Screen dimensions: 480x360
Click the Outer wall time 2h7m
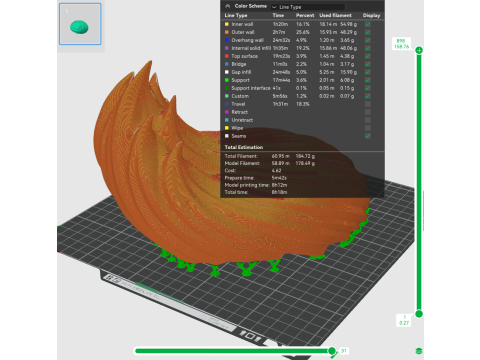(279, 32)
